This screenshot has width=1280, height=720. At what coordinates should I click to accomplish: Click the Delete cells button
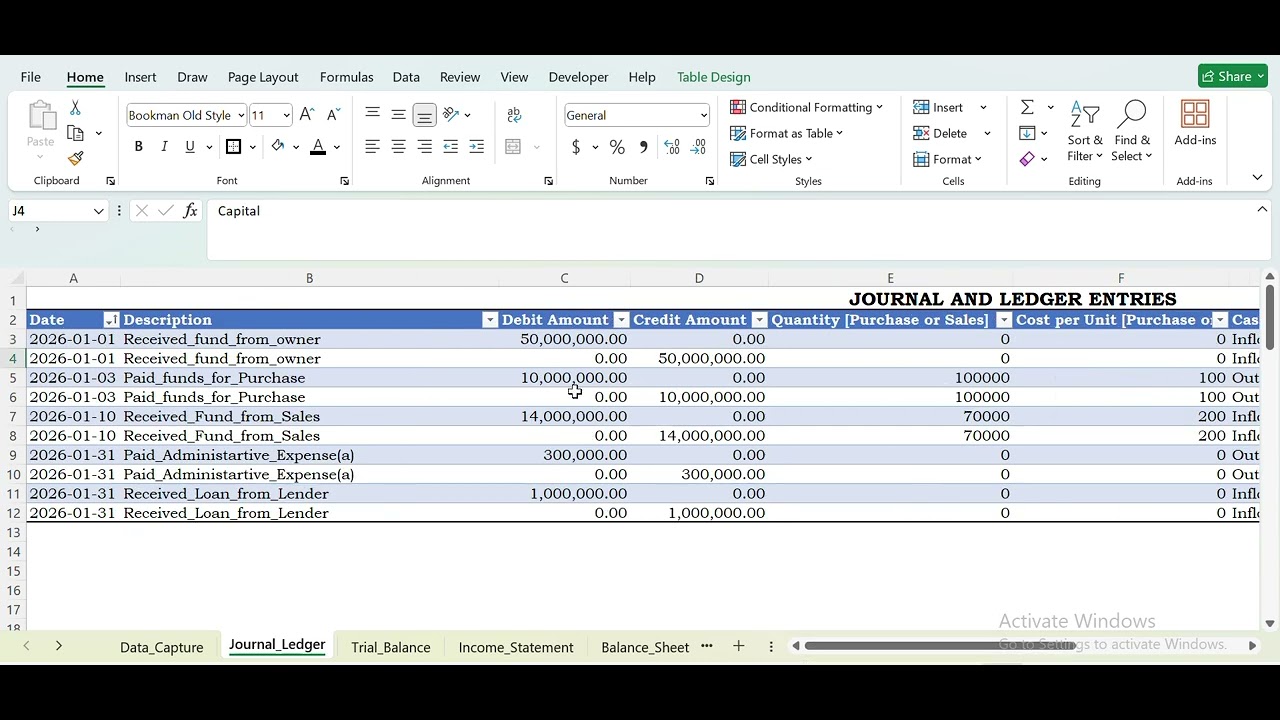941,133
